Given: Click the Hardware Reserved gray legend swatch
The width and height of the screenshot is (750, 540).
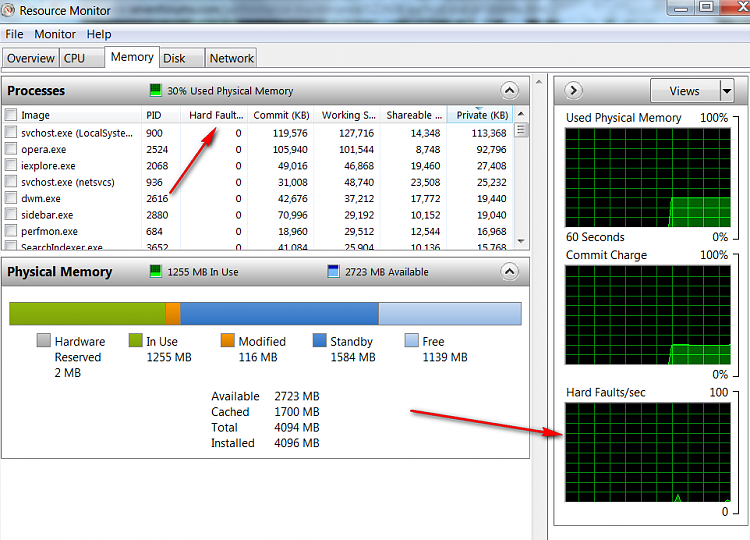Looking at the screenshot, I should [44, 340].
